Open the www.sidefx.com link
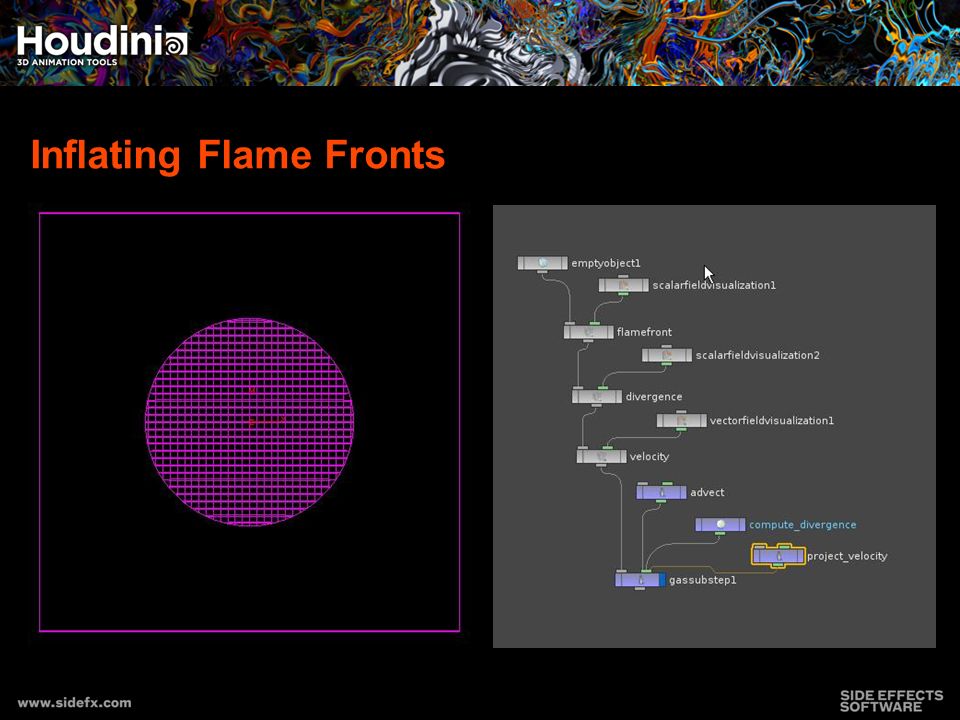Screen dimensions: 960x720 (74, 703)
